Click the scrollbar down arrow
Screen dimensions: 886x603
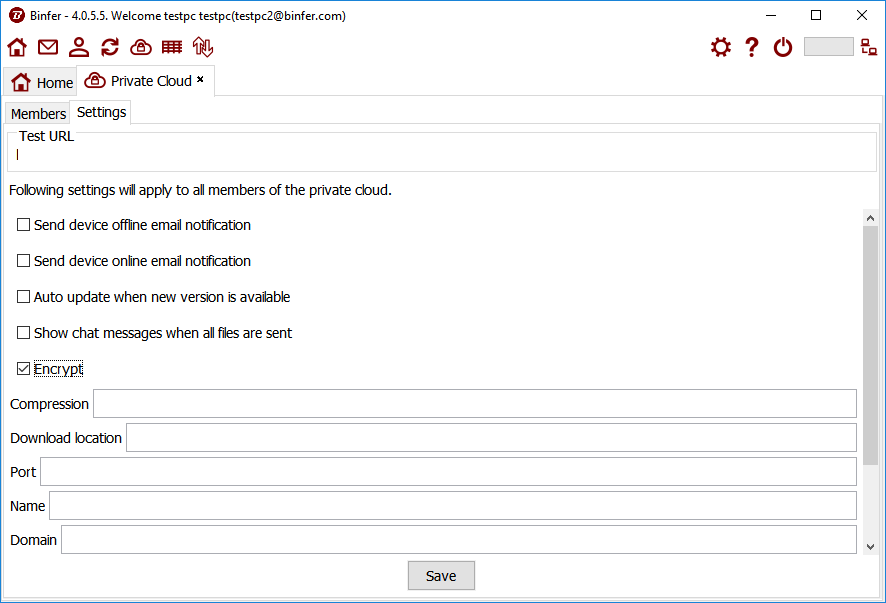(x=870, y=546)
